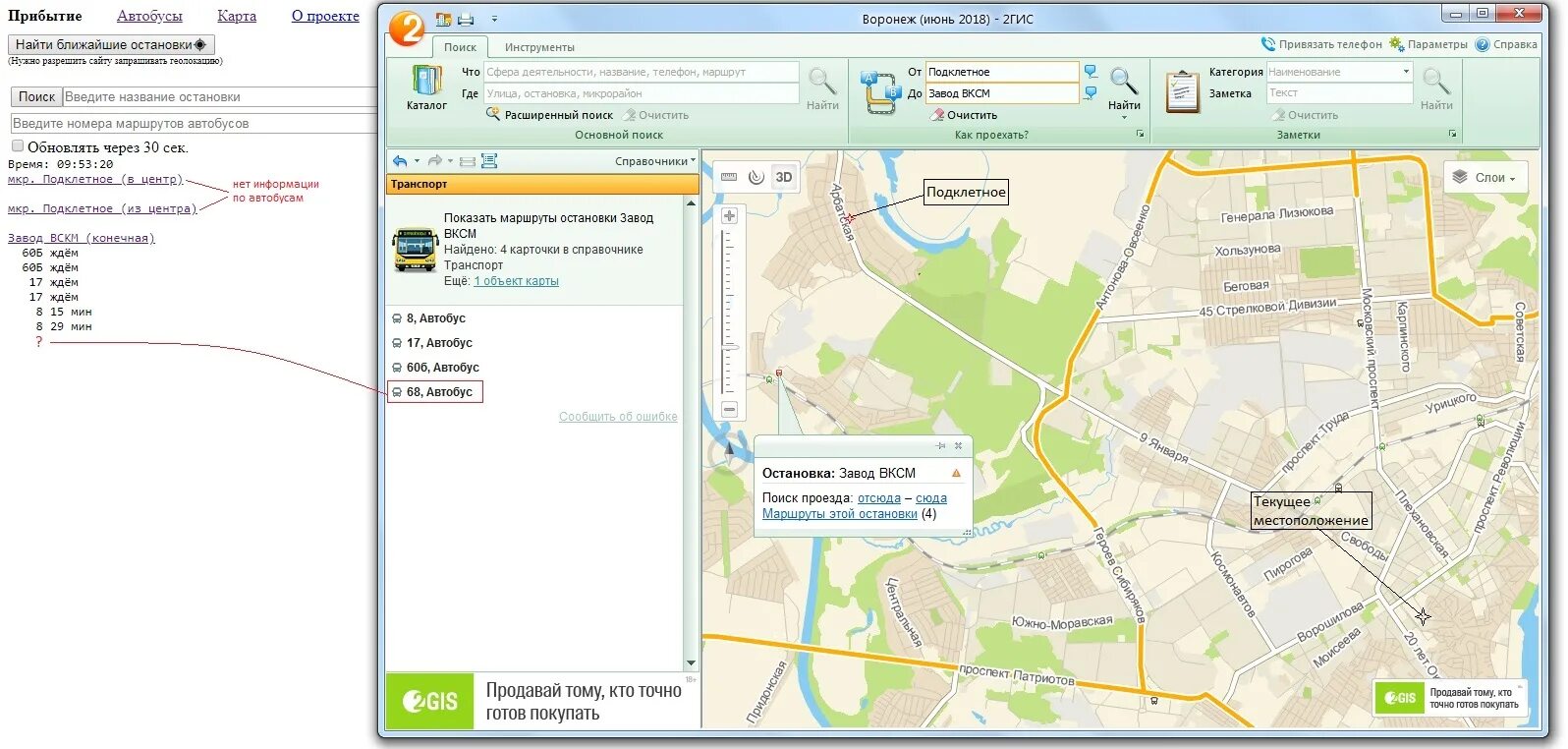Click the radius search tool on map
Viewport: 1568px width, 749px height.
coord(756,177)
